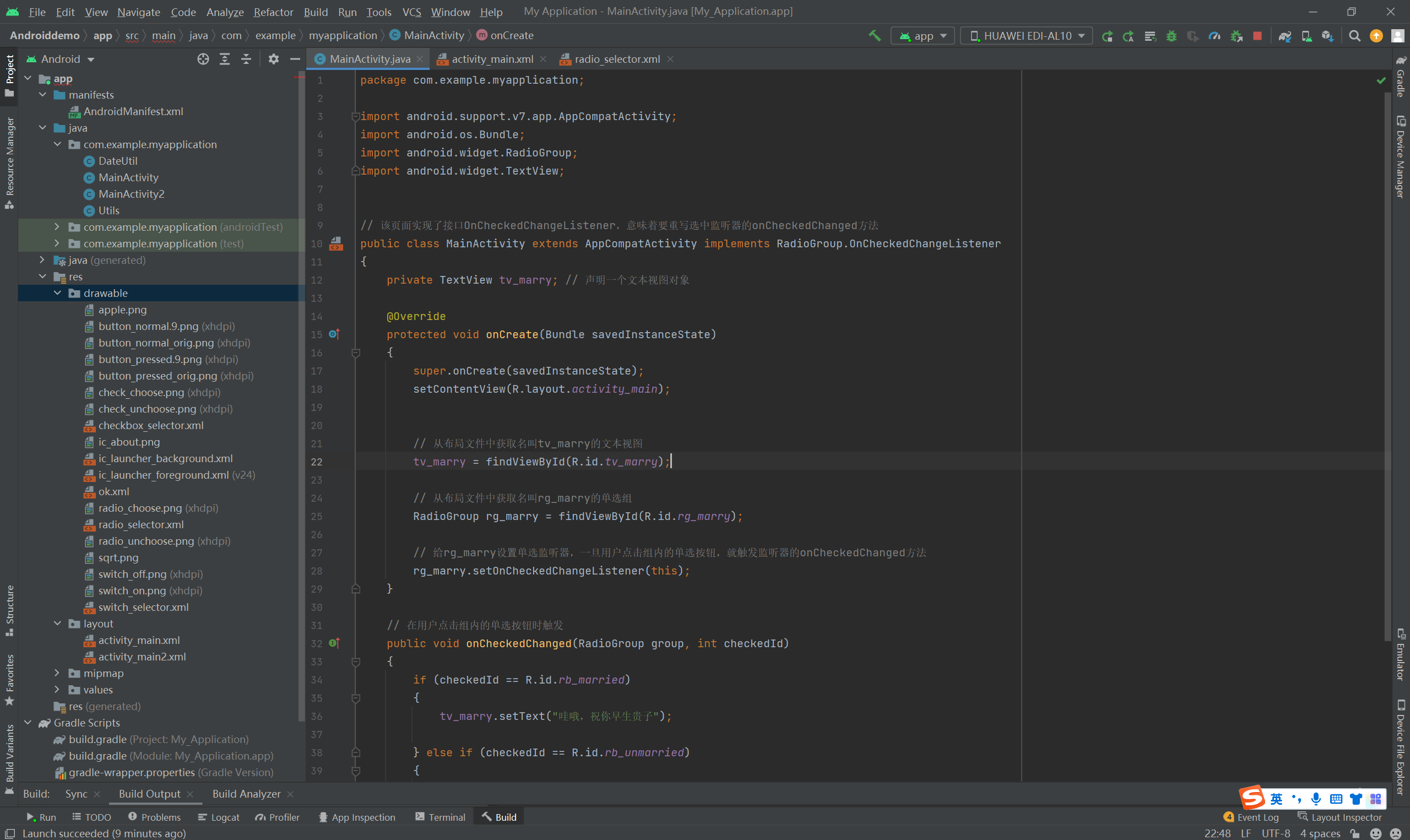The image size is (1410, 840).
Task: Open the HUAWEI EDI-AL10 device dropdown
Action: tap(1027, 36)
